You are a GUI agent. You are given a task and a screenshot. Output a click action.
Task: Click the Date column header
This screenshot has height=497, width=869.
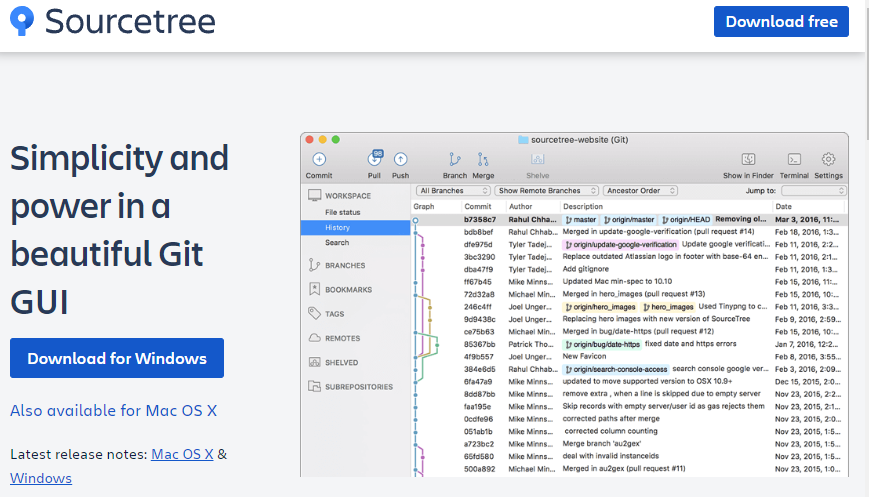[784, 206]
